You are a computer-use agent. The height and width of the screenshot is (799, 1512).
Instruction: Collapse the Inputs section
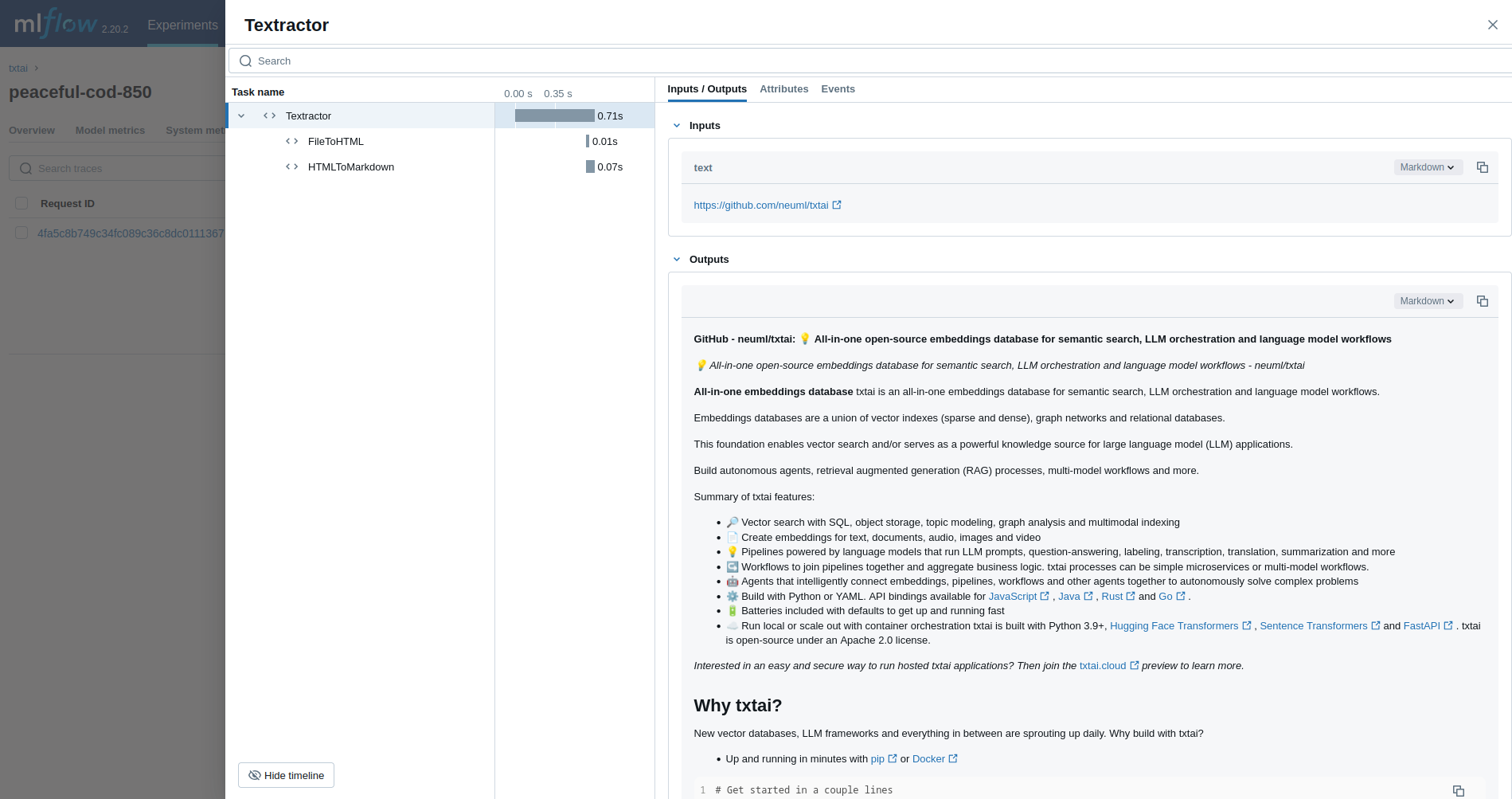(677, 125)
